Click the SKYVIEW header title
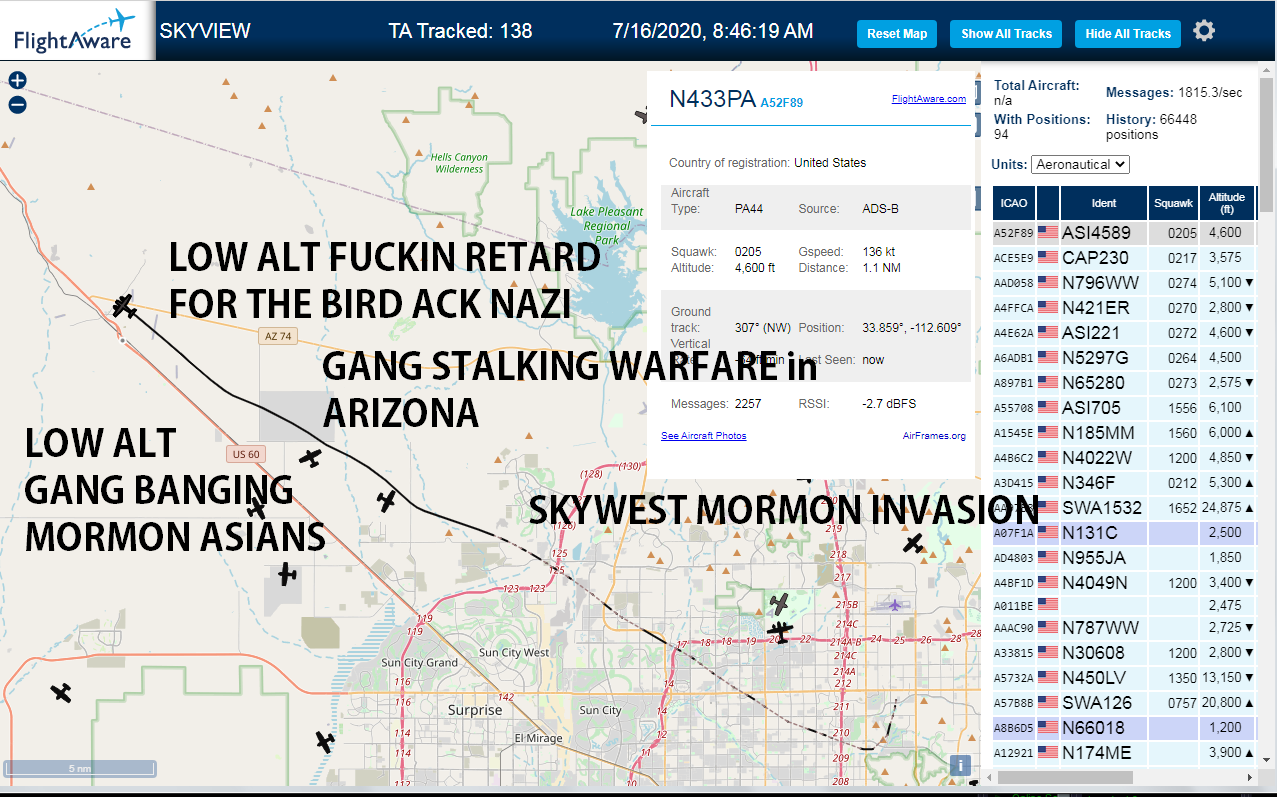The image size is (1277, 797). click(x=205, y=31)
